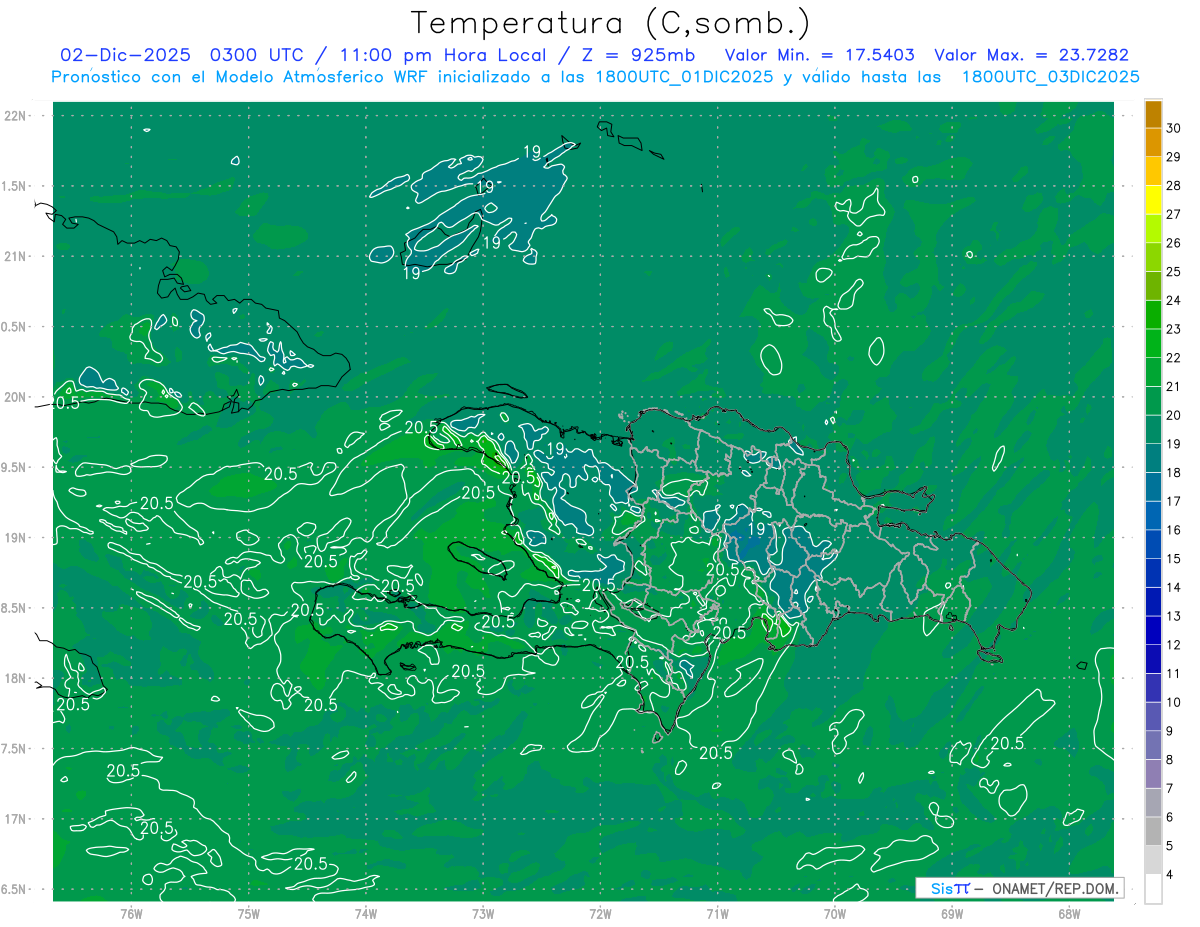Click legend value 23
The image size is (1200, 927).
pos(1174,329)
